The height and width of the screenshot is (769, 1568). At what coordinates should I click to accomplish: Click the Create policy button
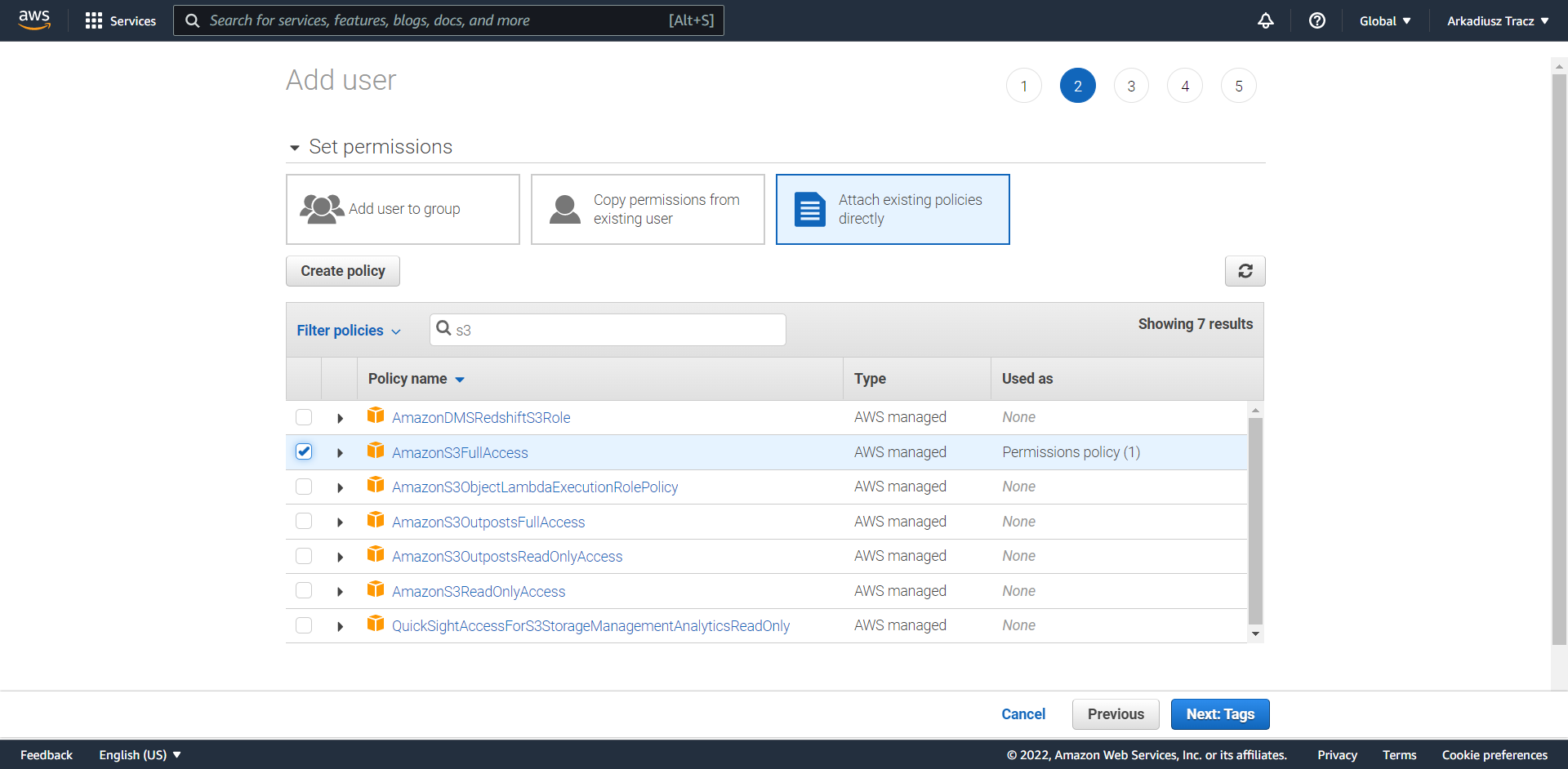343,271
